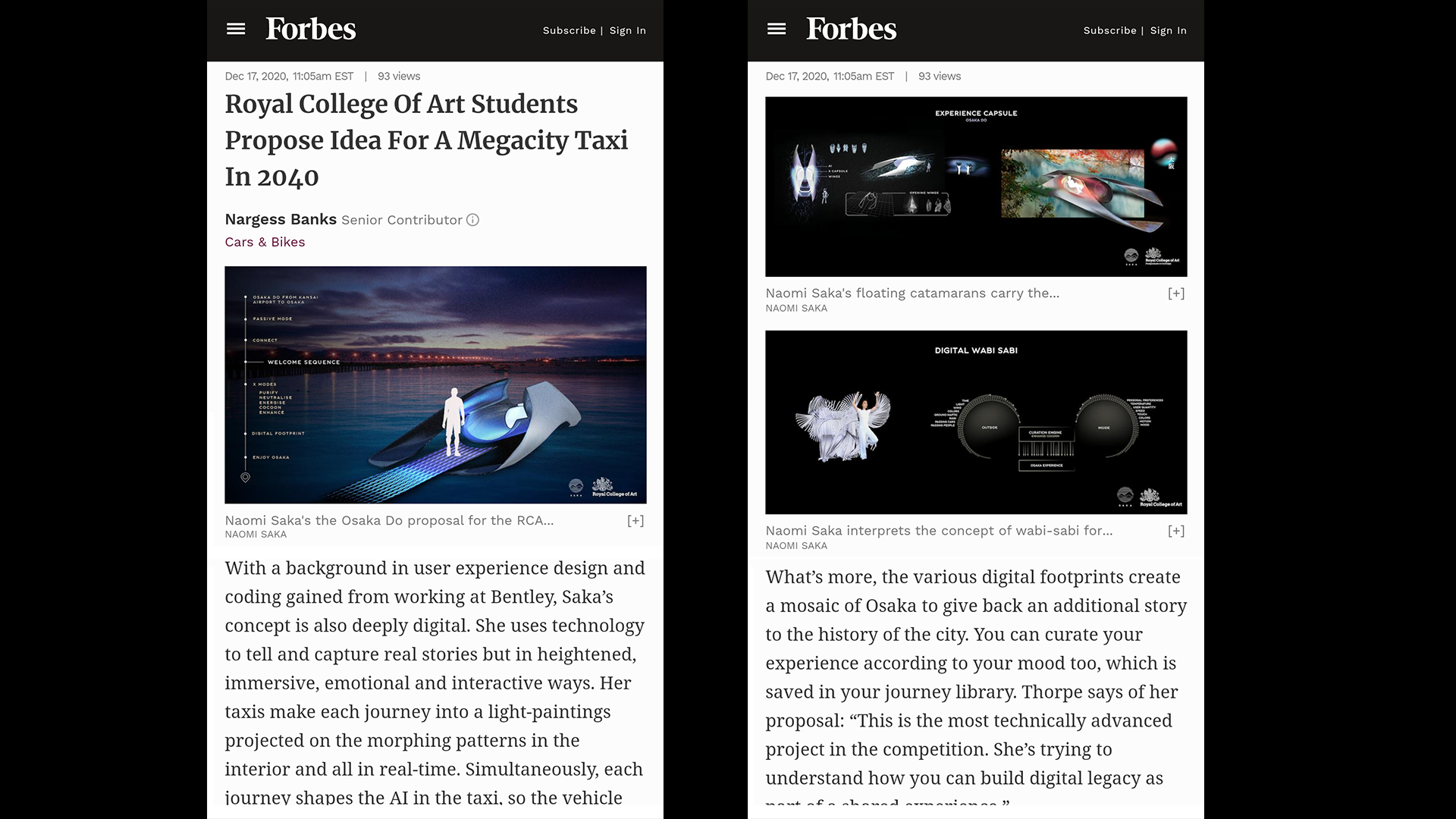1456x819 pixels.
Task: Open Experience Capsule image
Action: (976, 187)
